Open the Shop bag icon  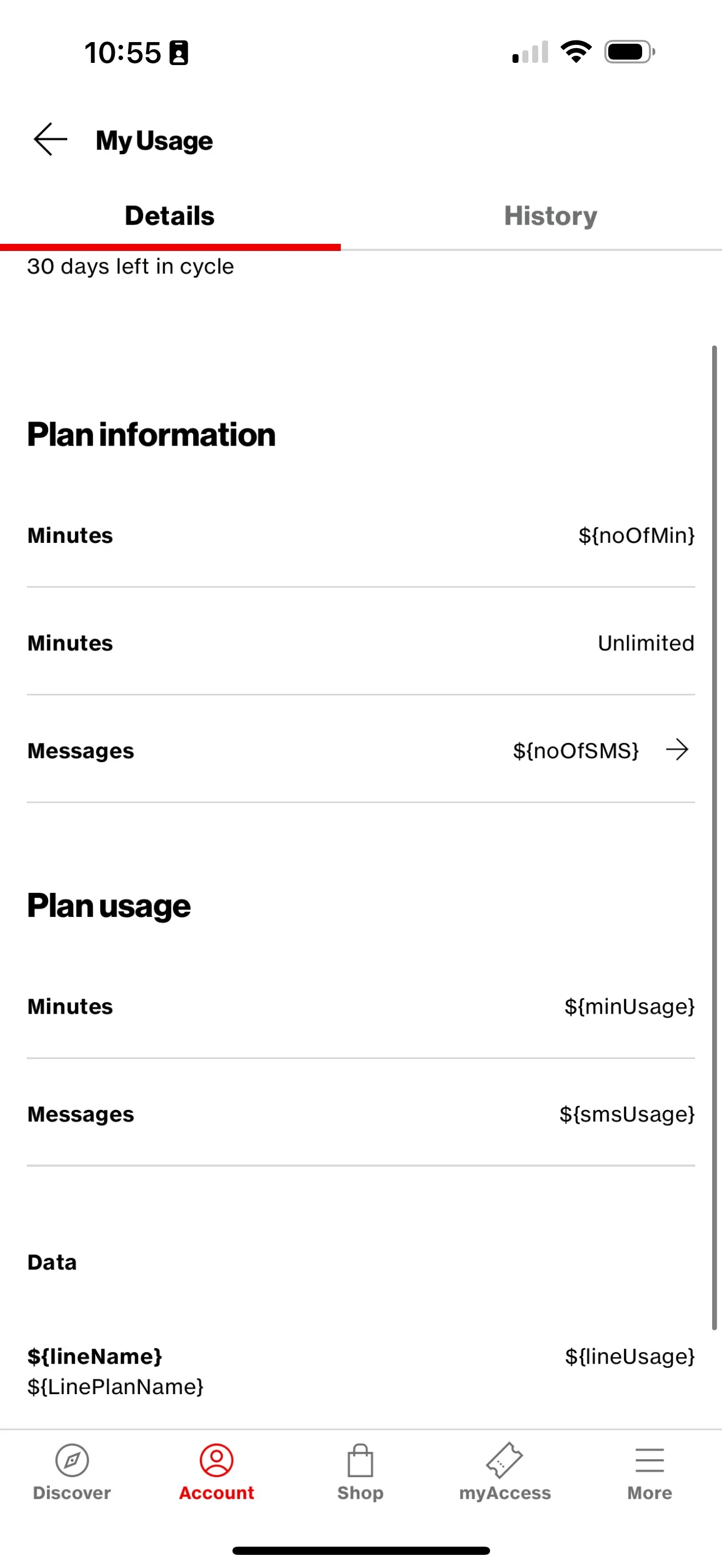(x=360, y=1460)
